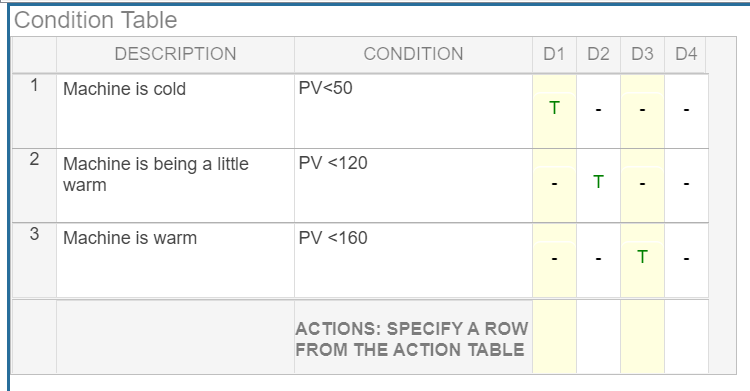The height and width of the screenshot is (391, 750).
Task: Edit the PV<50 condition field
Action: (413, 111)
